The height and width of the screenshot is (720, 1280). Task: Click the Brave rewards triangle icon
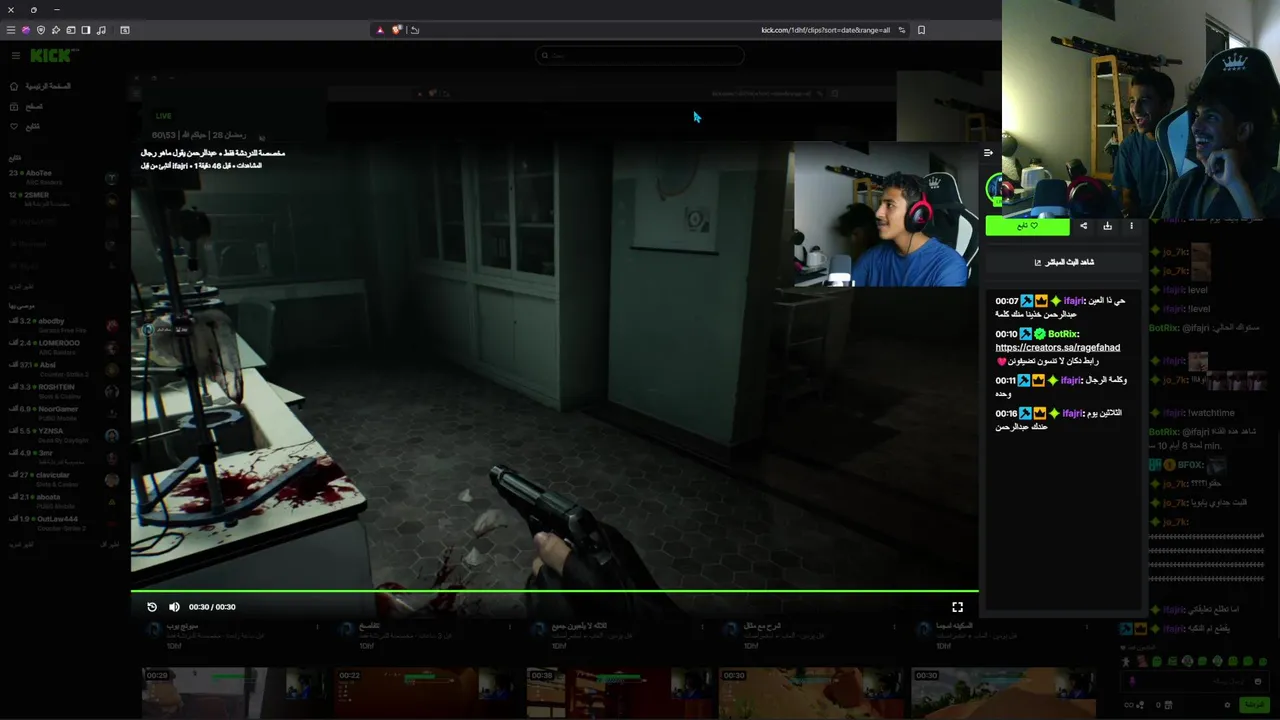pyautogui.click(x=380, y=30)
